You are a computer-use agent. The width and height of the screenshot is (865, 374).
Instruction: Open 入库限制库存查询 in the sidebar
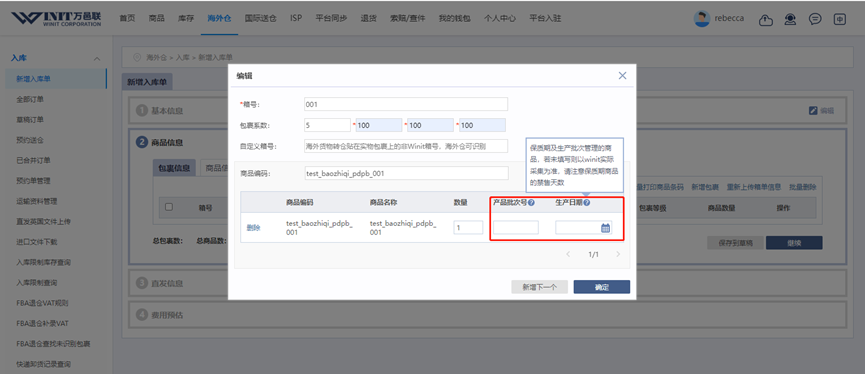(x=44, y=263)
